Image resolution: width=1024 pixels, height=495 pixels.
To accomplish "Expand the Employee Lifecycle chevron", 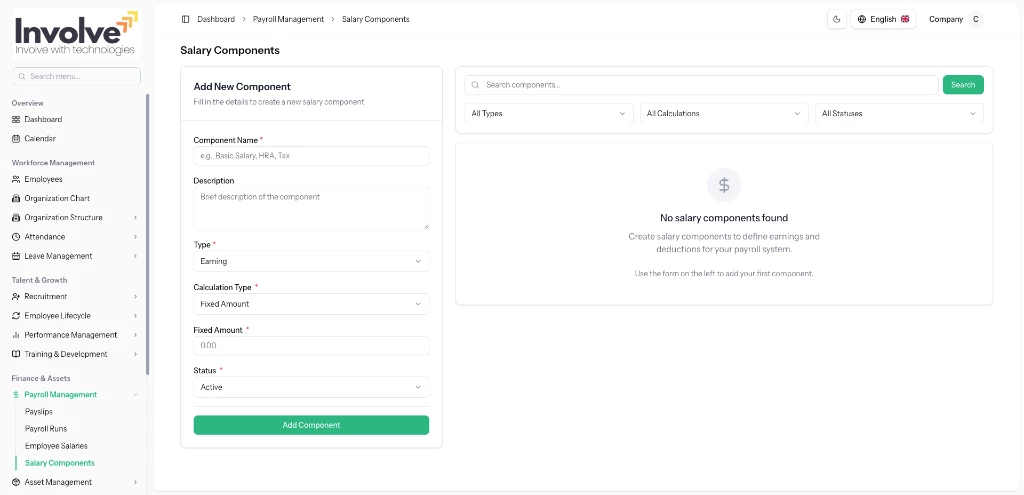I will click(x=135, y=315).
